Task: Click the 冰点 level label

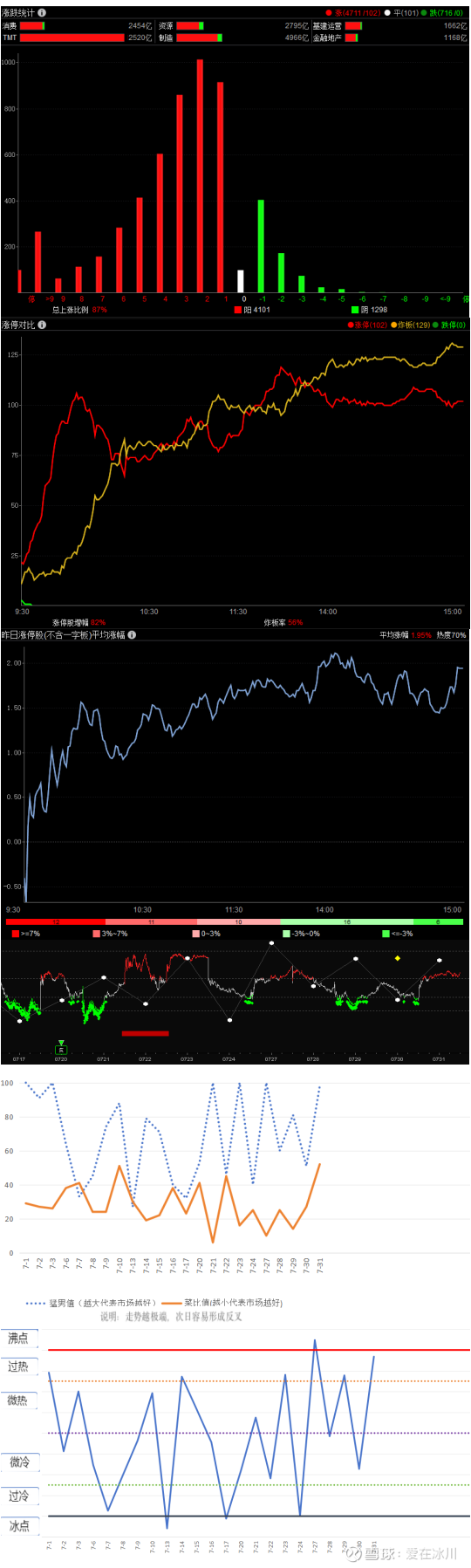Action: (x=19, y=1526)
